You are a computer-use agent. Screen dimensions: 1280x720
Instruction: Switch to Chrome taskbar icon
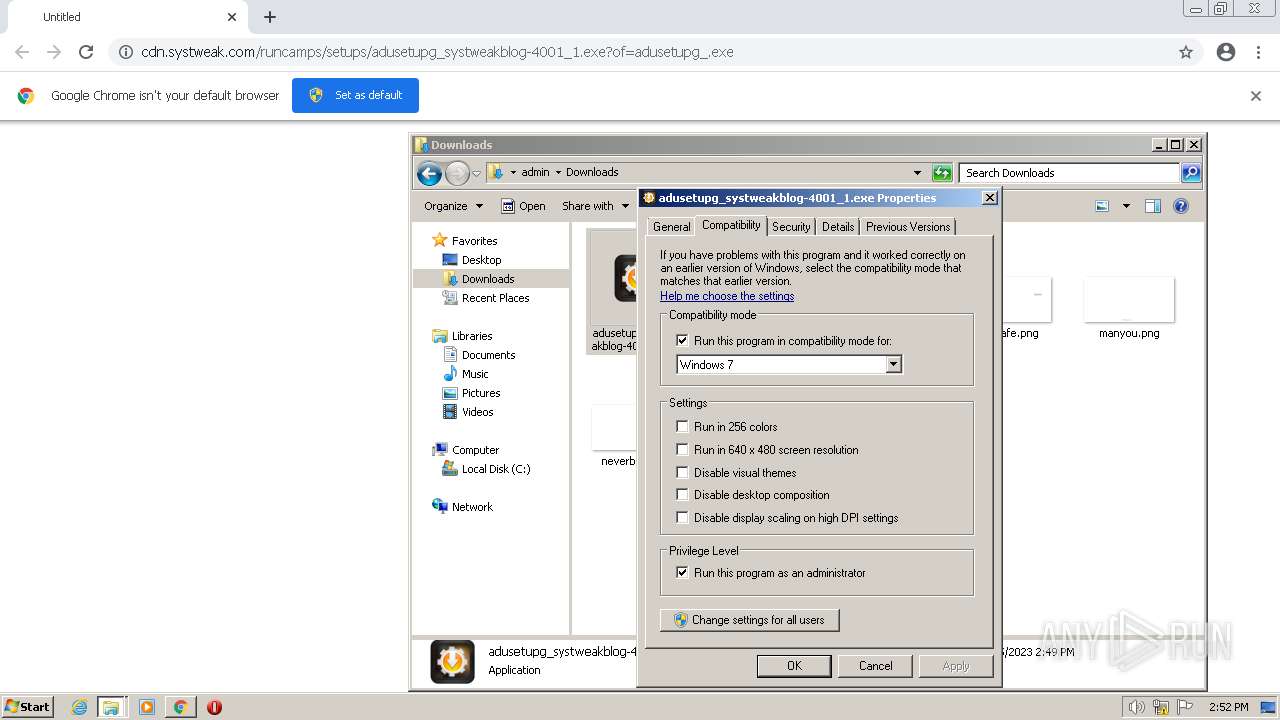tap(180, 707)
